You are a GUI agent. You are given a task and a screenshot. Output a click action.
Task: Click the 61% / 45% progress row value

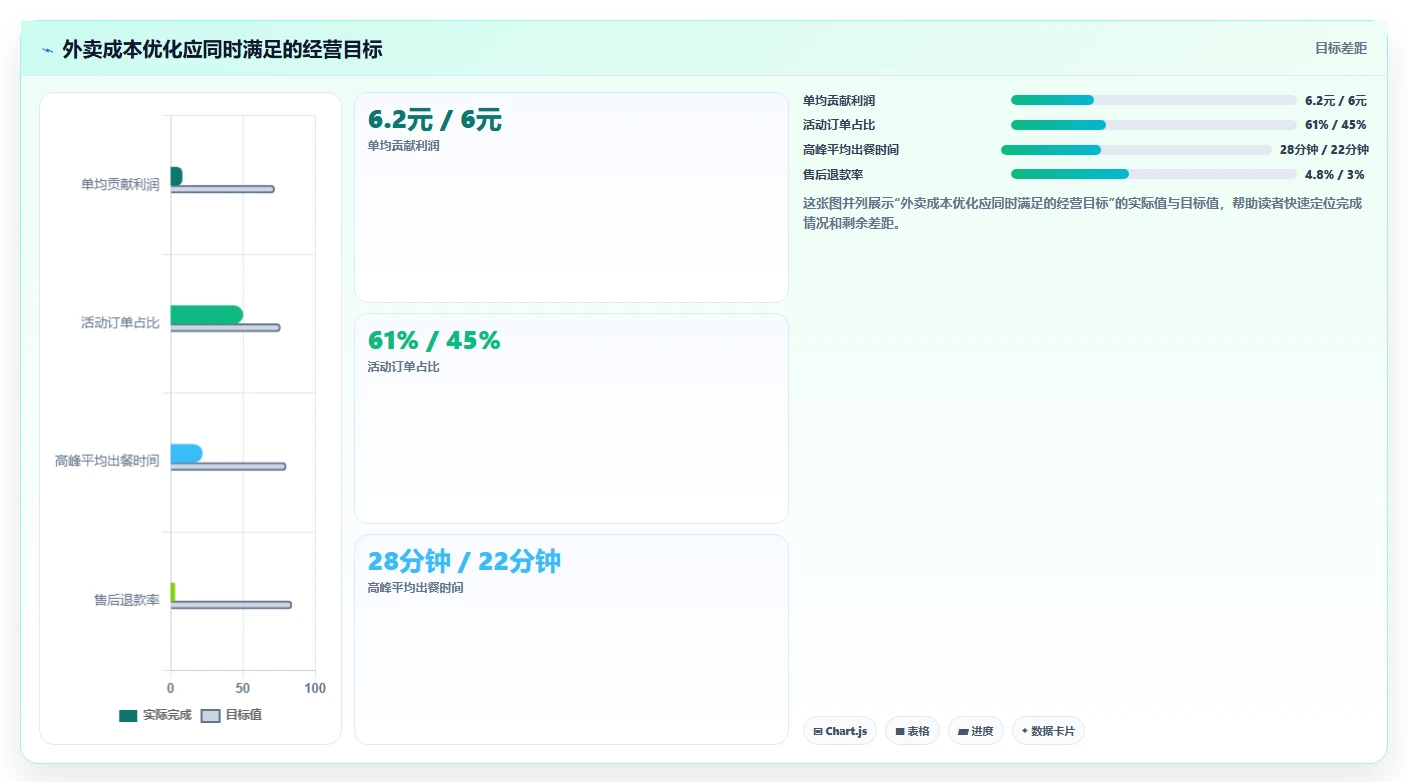pyautogui.click(x=1335, y=125)
